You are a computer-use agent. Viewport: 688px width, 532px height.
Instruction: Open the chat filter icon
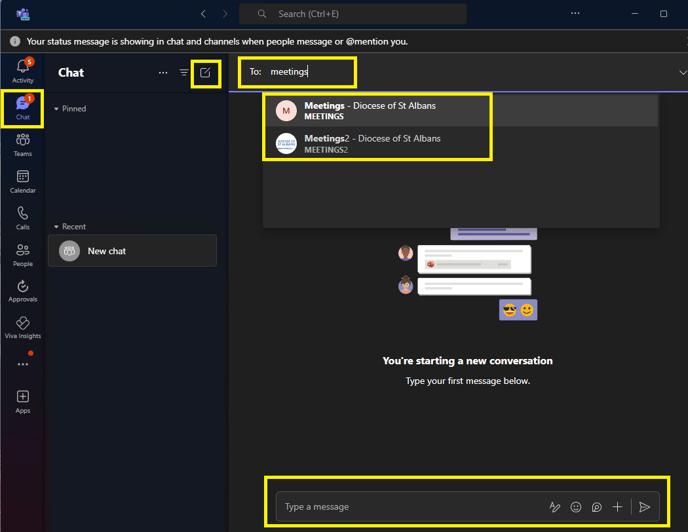[184, 73]
